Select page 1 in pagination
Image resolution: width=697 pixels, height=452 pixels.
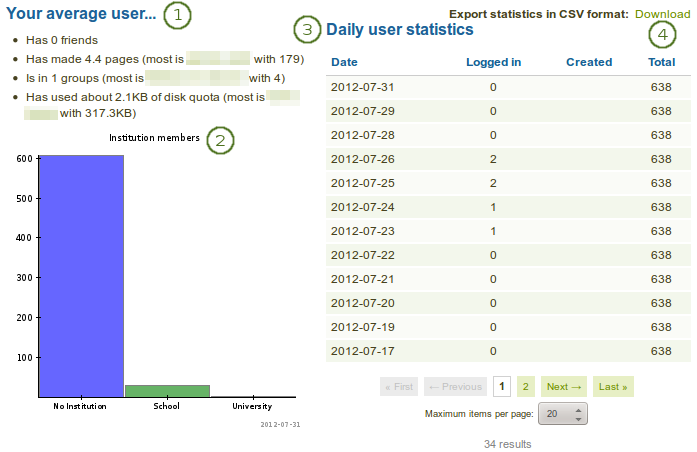tap(501, 387)
